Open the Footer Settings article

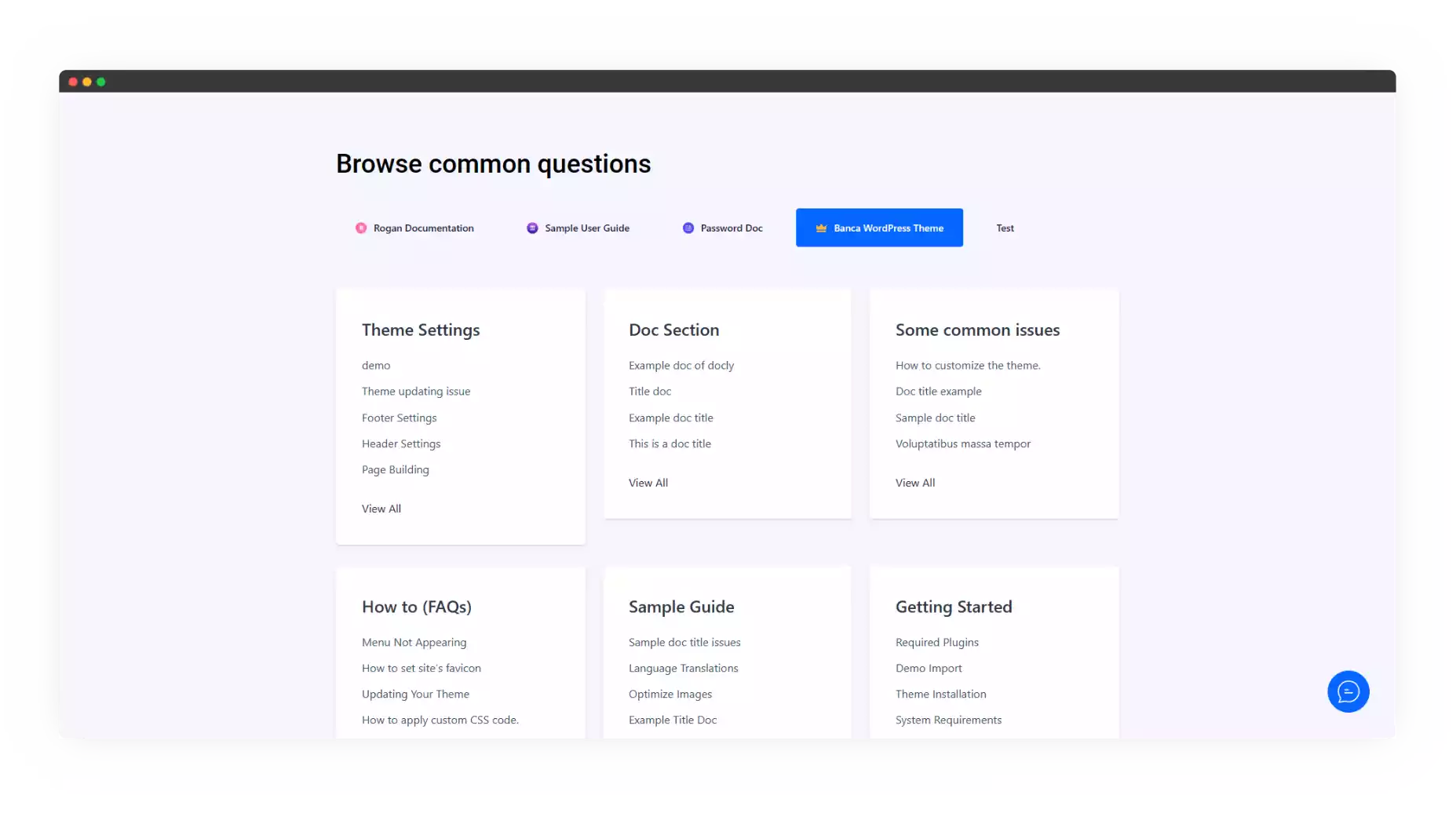[x=399, y=417]
